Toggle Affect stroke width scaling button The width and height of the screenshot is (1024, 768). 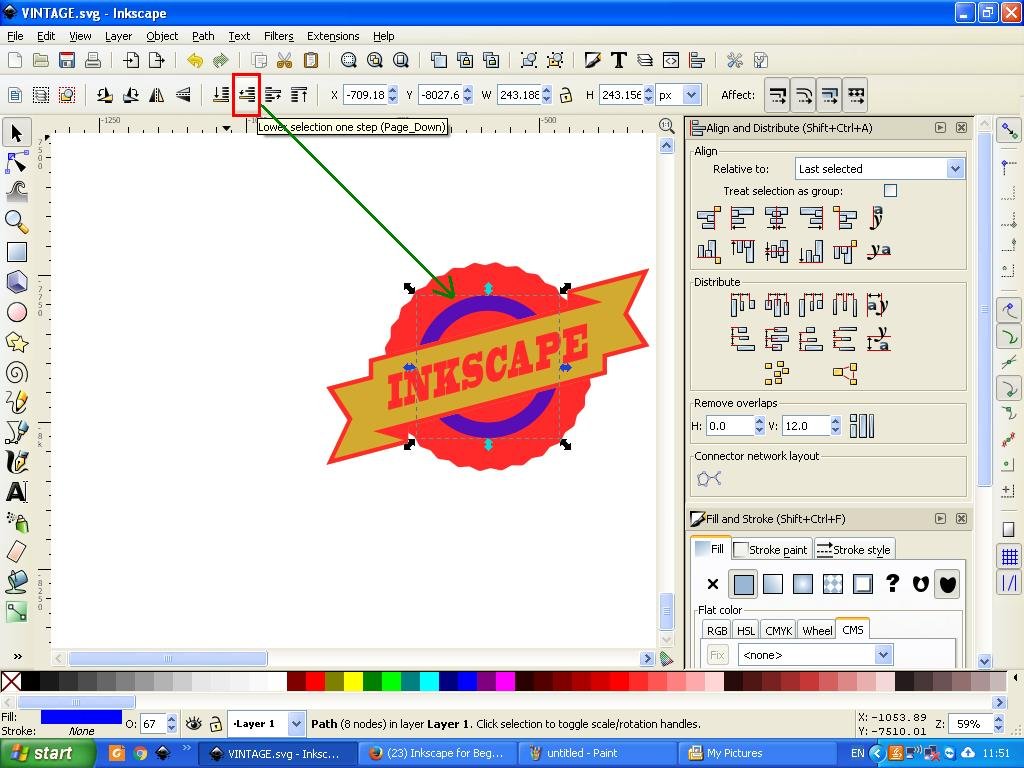coord(777,95)
